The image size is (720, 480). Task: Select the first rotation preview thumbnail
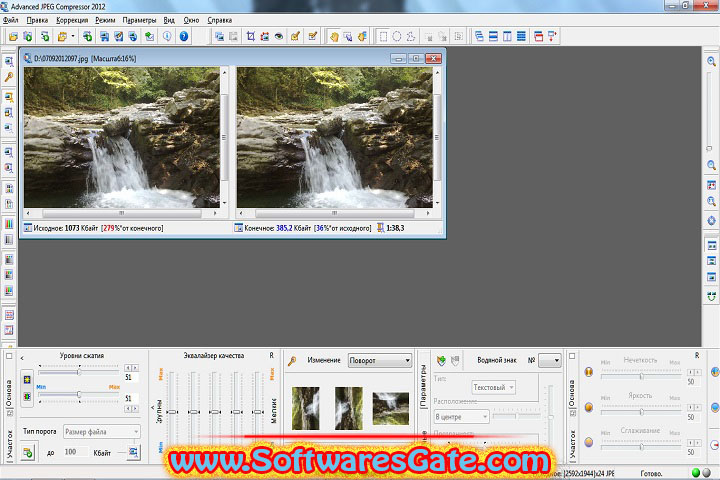(x=305, y=408)
